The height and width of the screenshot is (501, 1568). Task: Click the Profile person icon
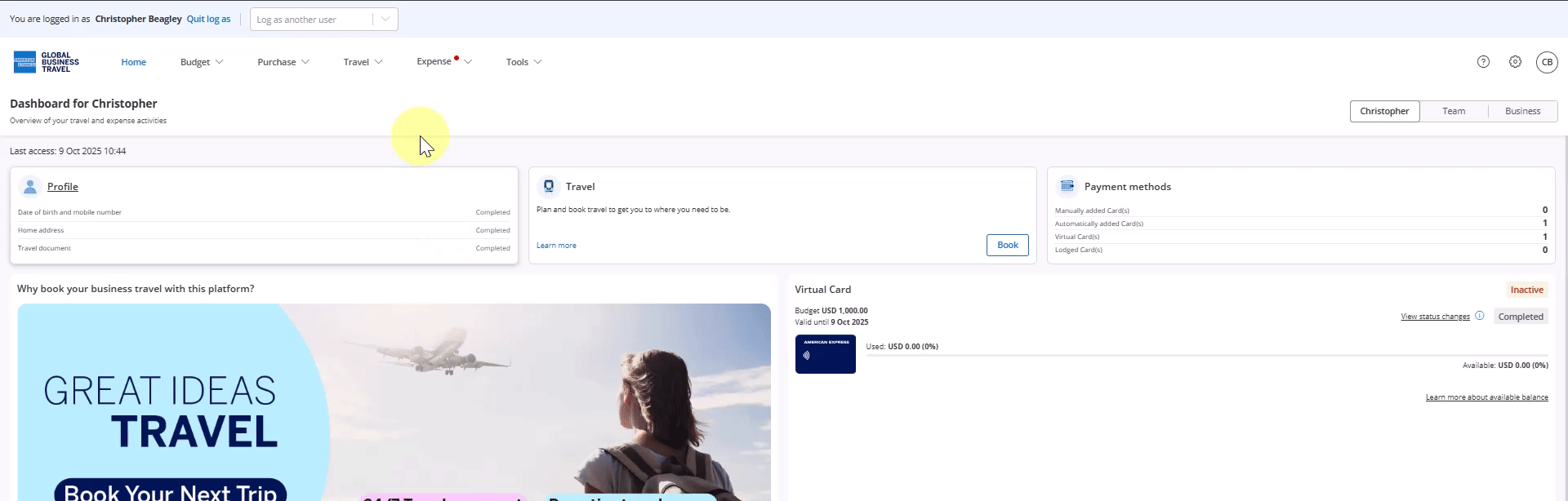(30, 187)
